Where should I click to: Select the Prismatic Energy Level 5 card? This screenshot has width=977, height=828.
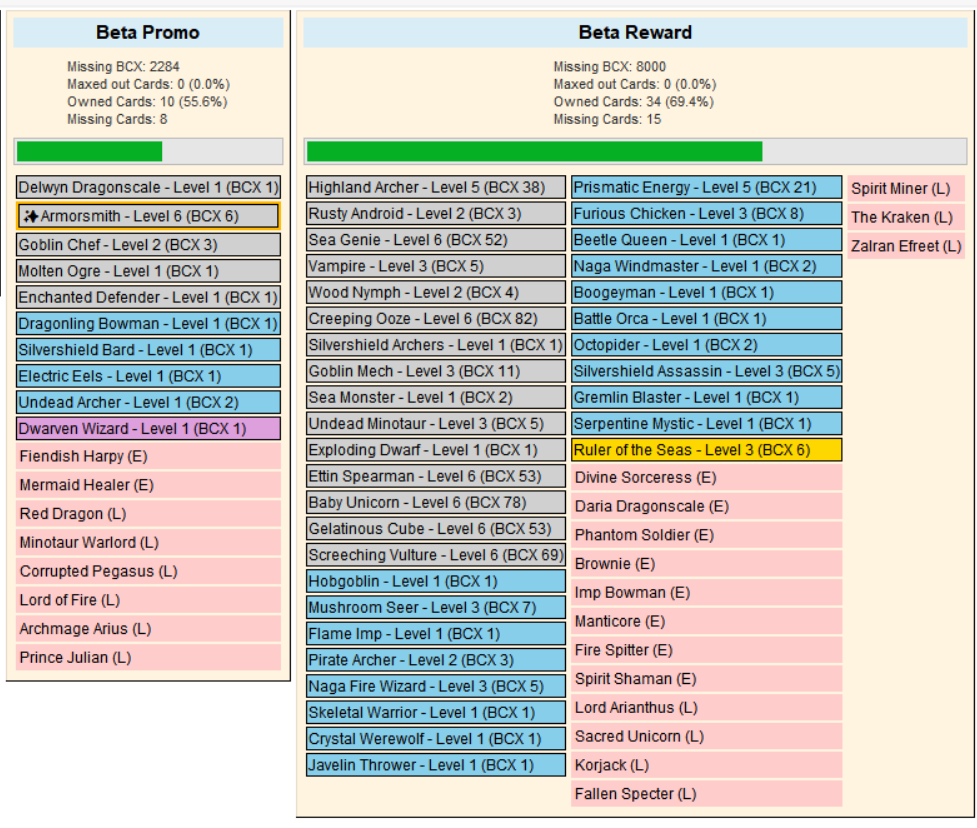tap(707, 187)
